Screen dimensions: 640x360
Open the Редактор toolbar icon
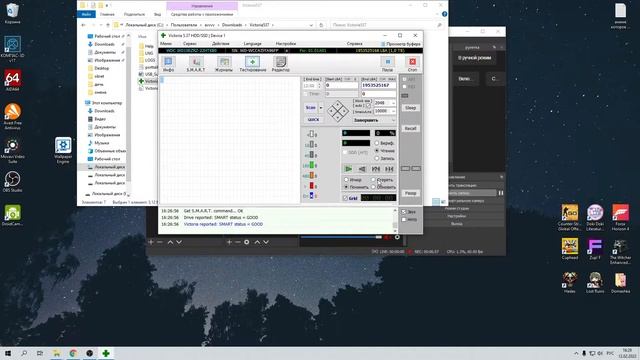coord(281,64)
